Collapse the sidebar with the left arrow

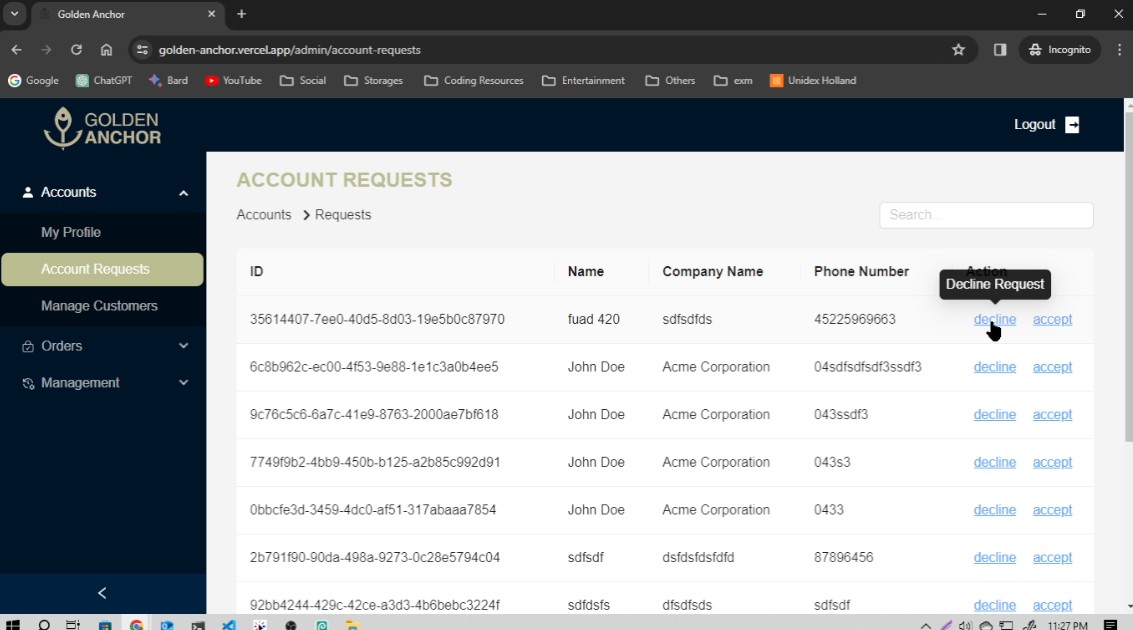(x=102, y=593)
